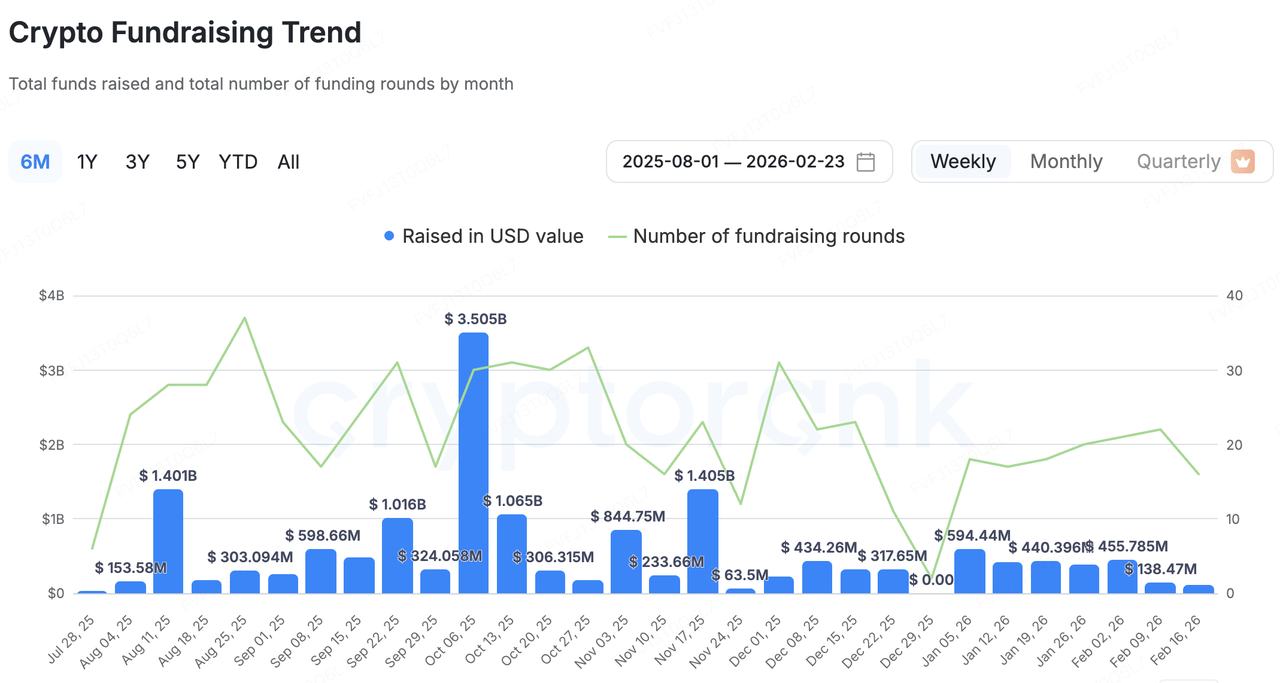The width and height of the screenshot is (1280, 683).
Task: Click the green line legend marker
Action: click(x=617, y=237)
